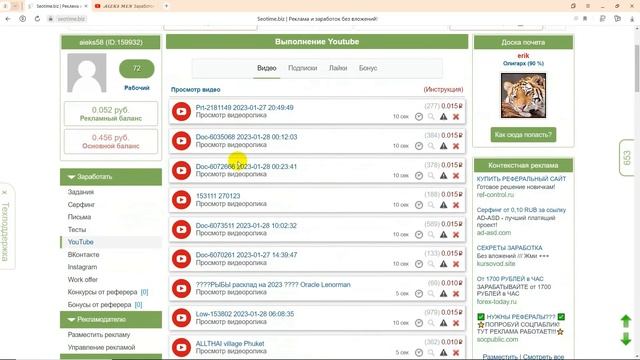Click the YouTube play icon for Low-153802 row

click(x=181, y=318)
